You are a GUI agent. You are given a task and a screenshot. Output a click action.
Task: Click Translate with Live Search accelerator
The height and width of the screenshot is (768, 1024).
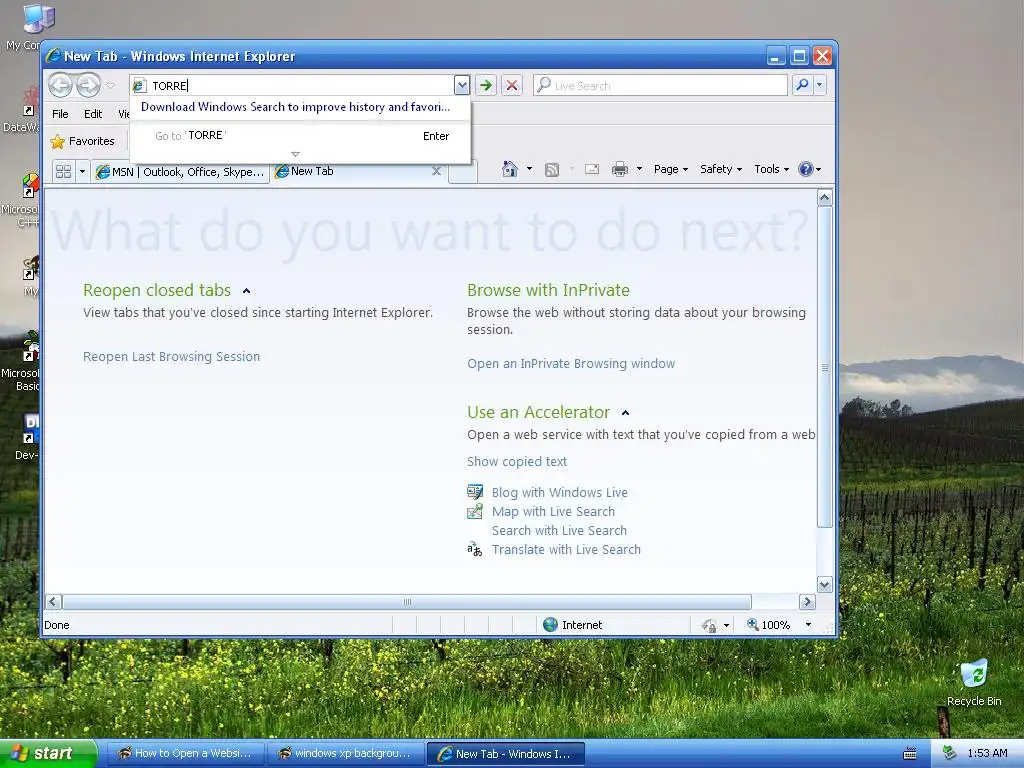click(x=566, y=549)
